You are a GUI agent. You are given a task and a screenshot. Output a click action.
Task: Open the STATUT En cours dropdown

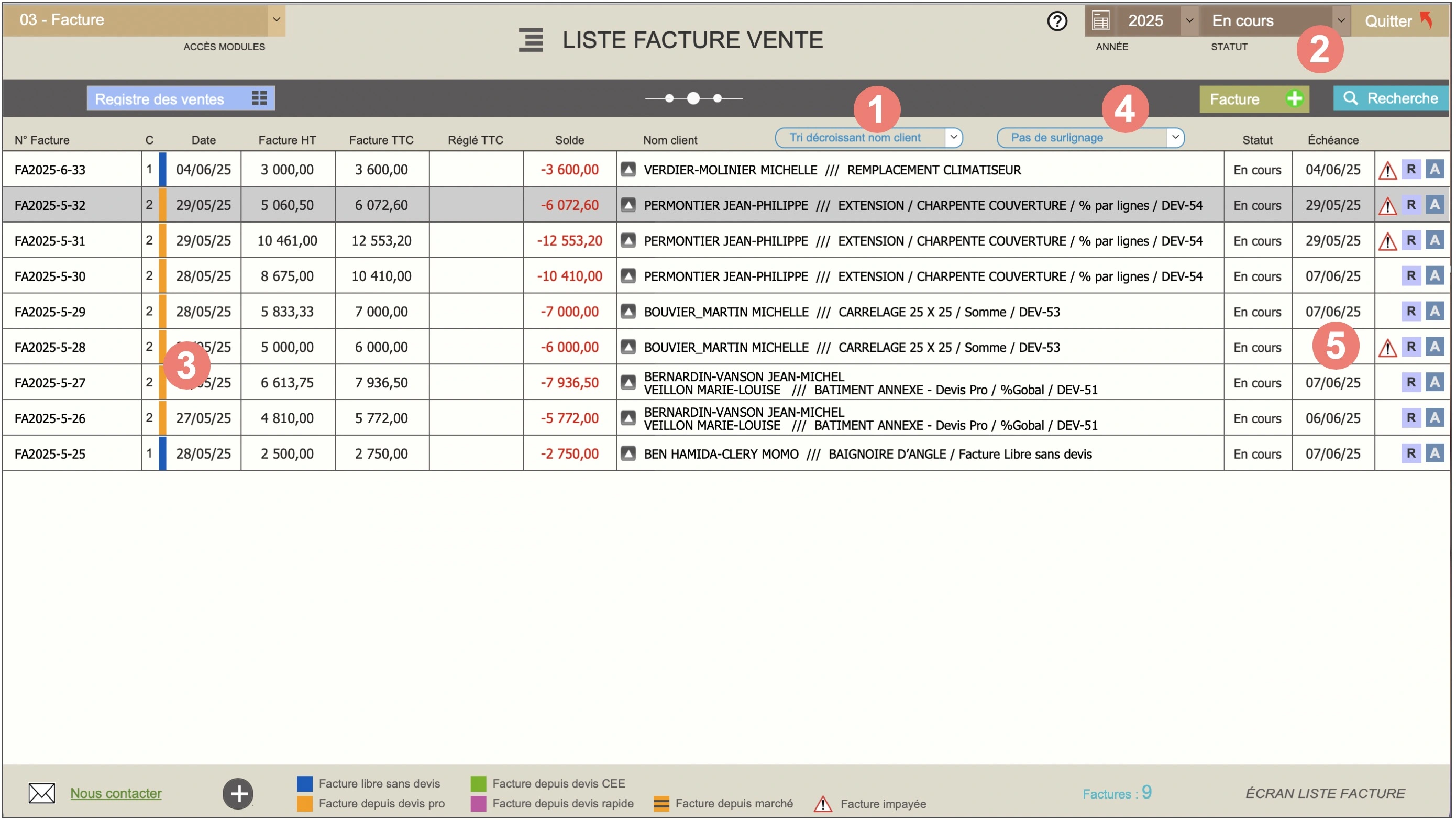pyautogui.click(x=1342, y=20)
